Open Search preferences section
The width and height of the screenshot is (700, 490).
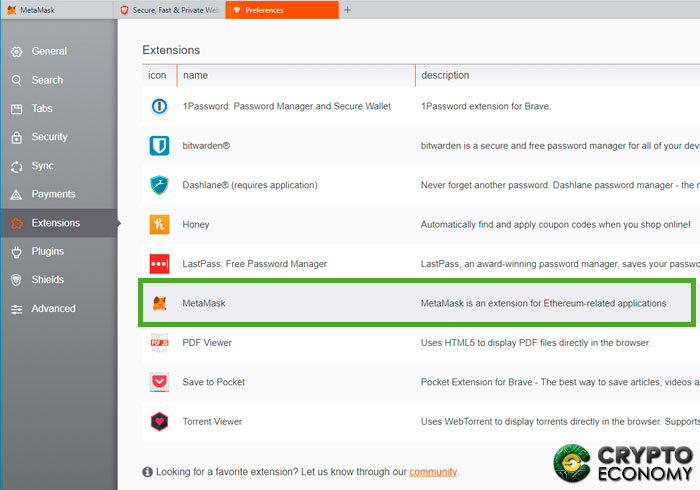(59, 80)
